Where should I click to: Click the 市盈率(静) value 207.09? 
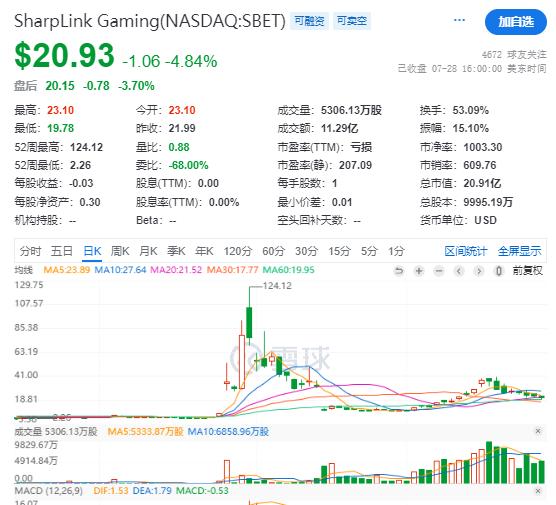pyautogui.click(x=355, y=165)
